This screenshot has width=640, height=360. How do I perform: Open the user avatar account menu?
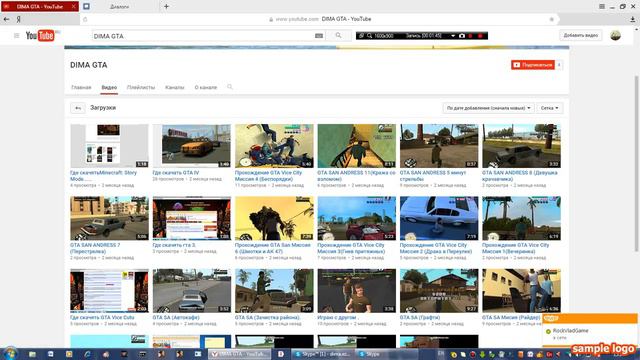pos(615,36)
